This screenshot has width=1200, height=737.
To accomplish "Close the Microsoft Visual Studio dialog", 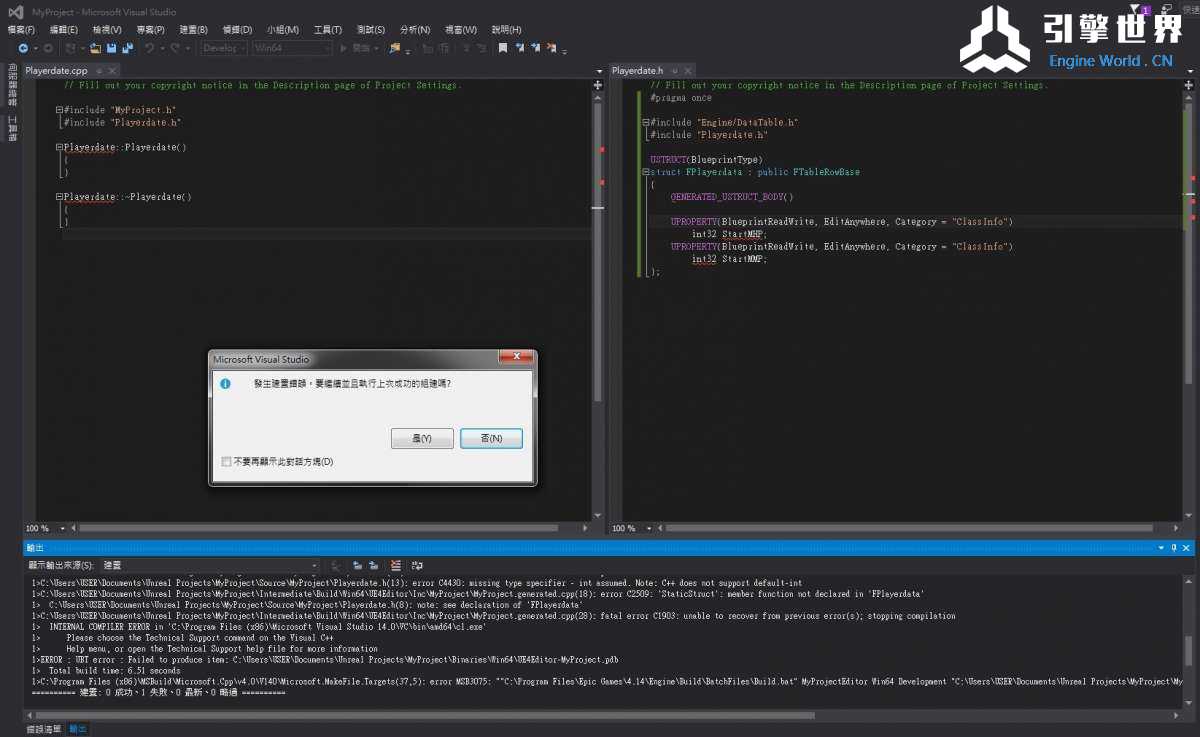I will [x=515, y=356].
